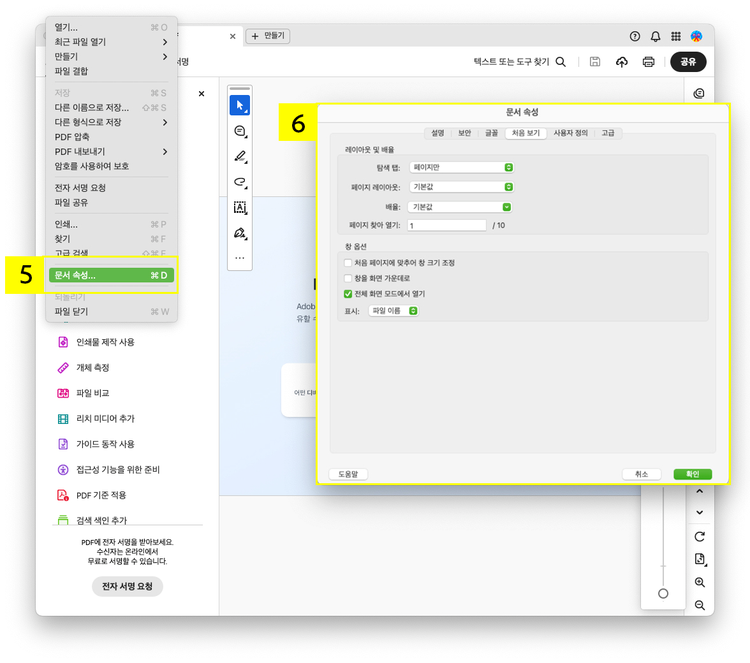Expand 다른 형식으로 저장 submenu
Image resolution: width=750 pixels, height=663 pixels.
(111, 122)
